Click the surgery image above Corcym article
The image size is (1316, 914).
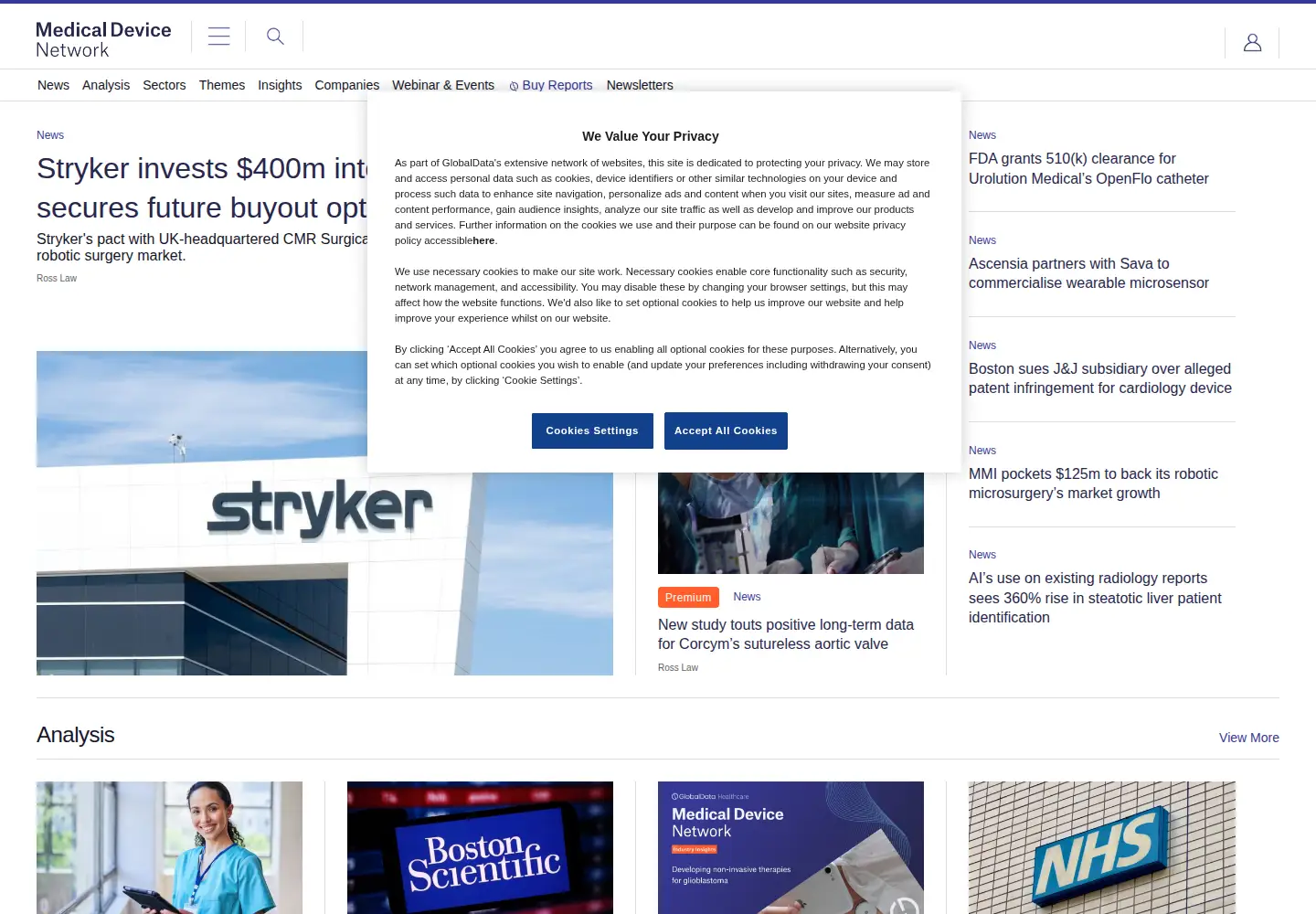[791, 523]
